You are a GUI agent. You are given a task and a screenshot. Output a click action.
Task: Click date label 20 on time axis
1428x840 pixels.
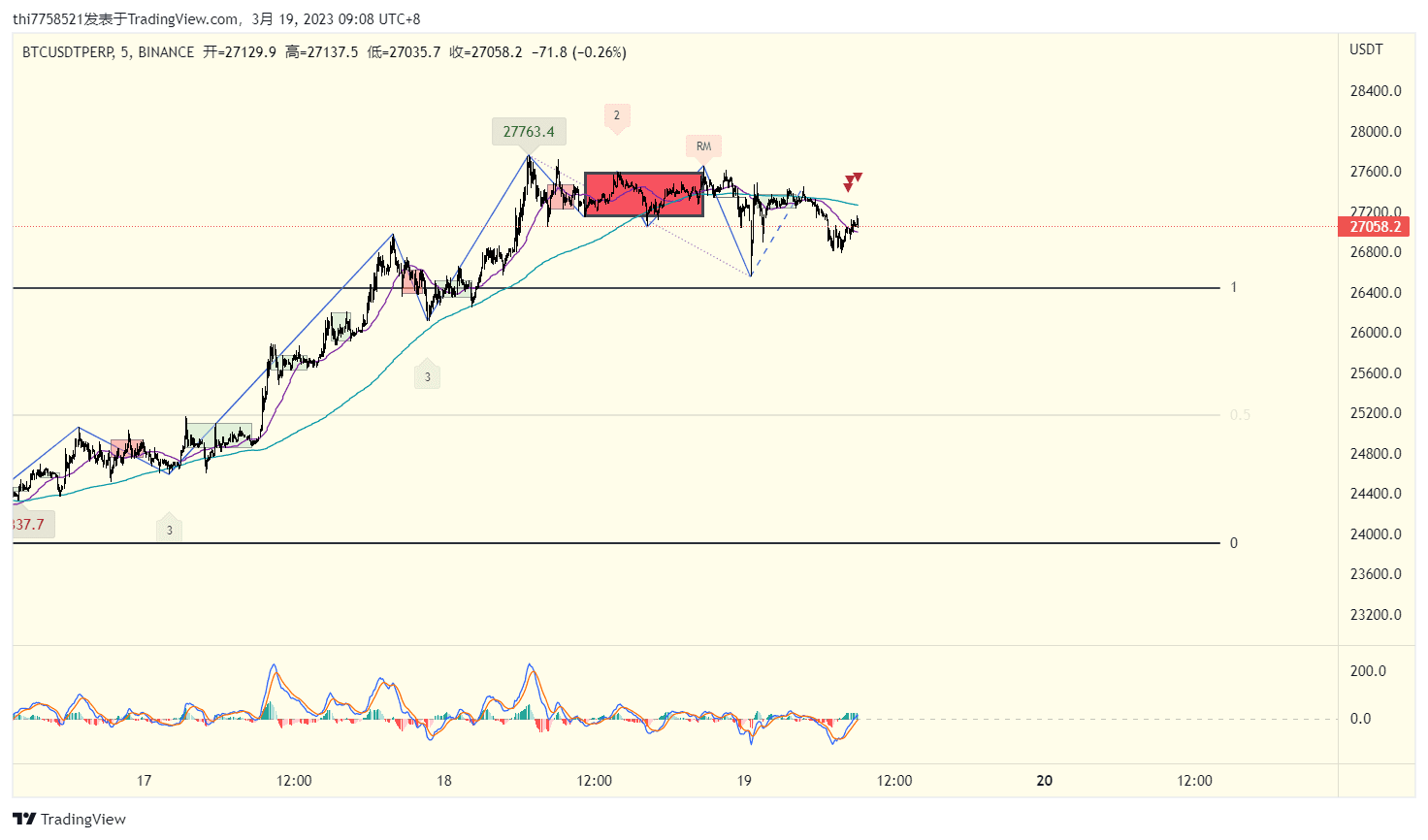tap(1045, 781)
